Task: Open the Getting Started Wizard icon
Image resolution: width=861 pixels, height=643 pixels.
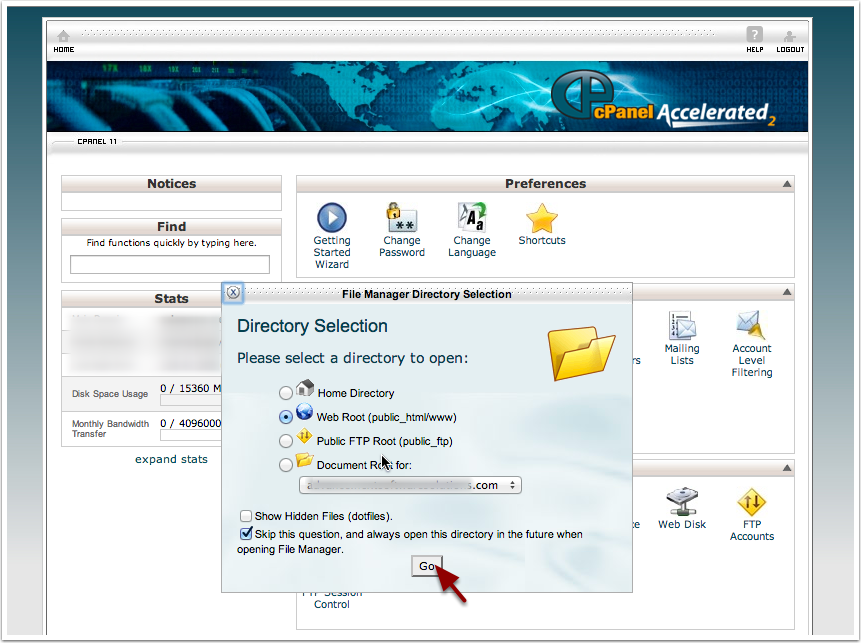Action: pos(331,218)
